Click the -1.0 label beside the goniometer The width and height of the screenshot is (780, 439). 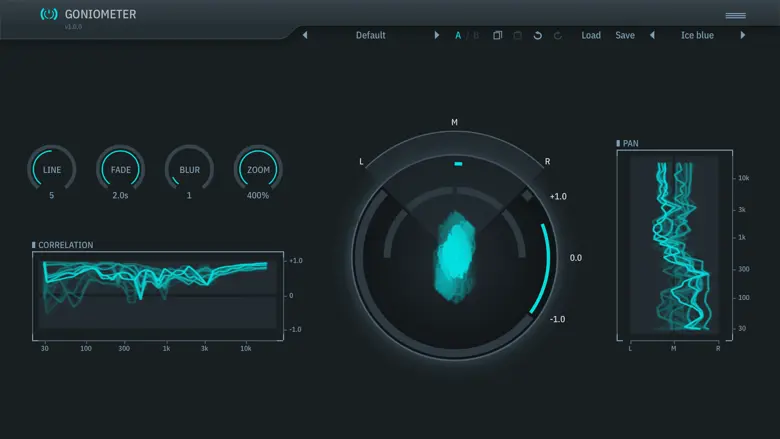[557, 319]
